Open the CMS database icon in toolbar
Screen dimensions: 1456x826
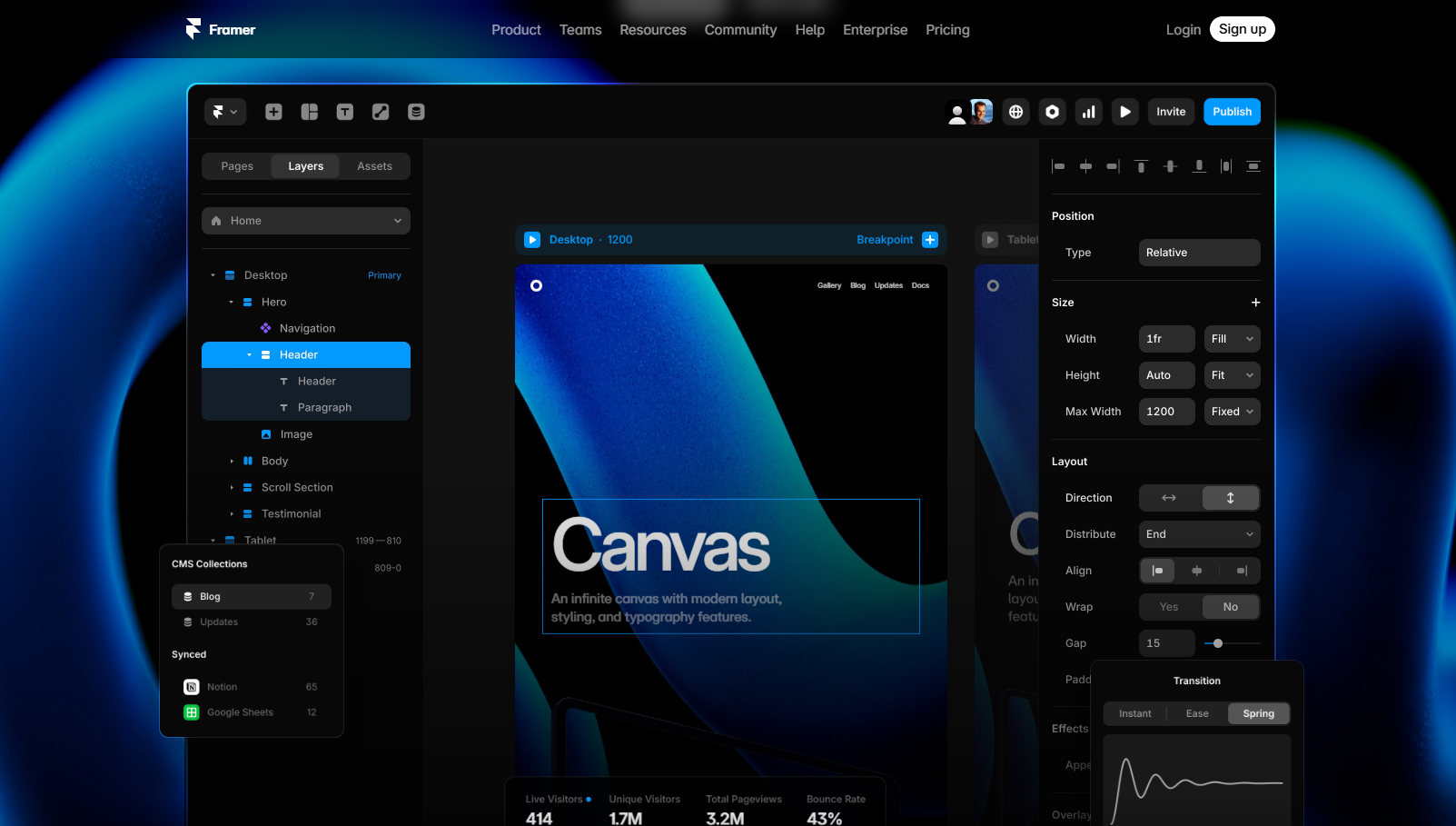[x=416, y=112]
